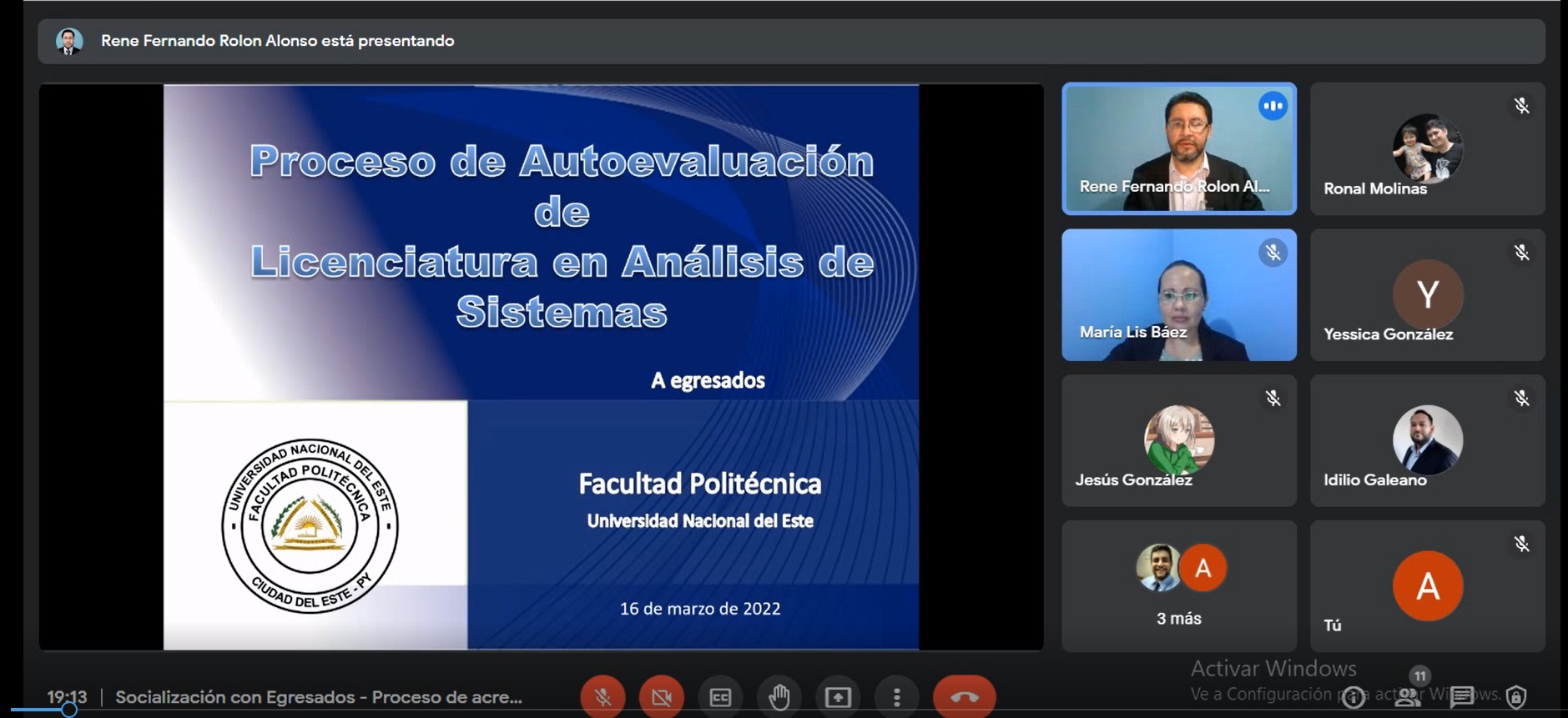1568x718 pixels.
Task: Select Rene Fernando Rolon video tile
Action: click(x=1179, y=148)
